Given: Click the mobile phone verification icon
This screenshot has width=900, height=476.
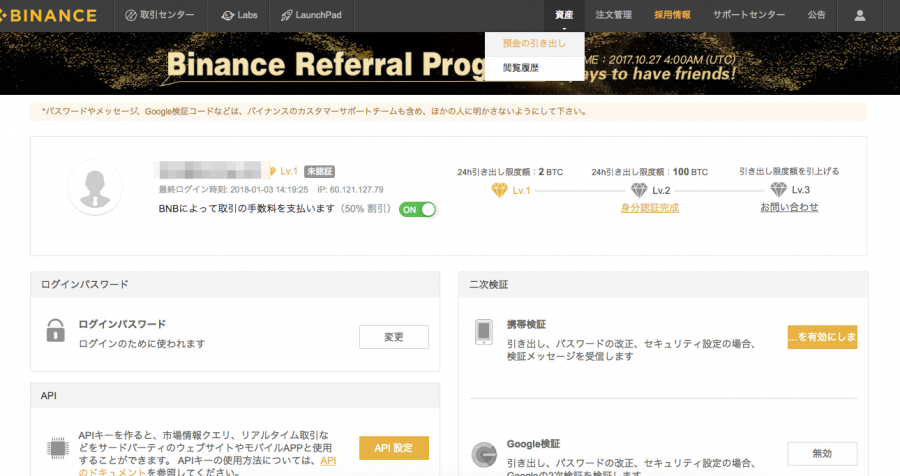Looking at the screenshot, I should tap(484, 332).
